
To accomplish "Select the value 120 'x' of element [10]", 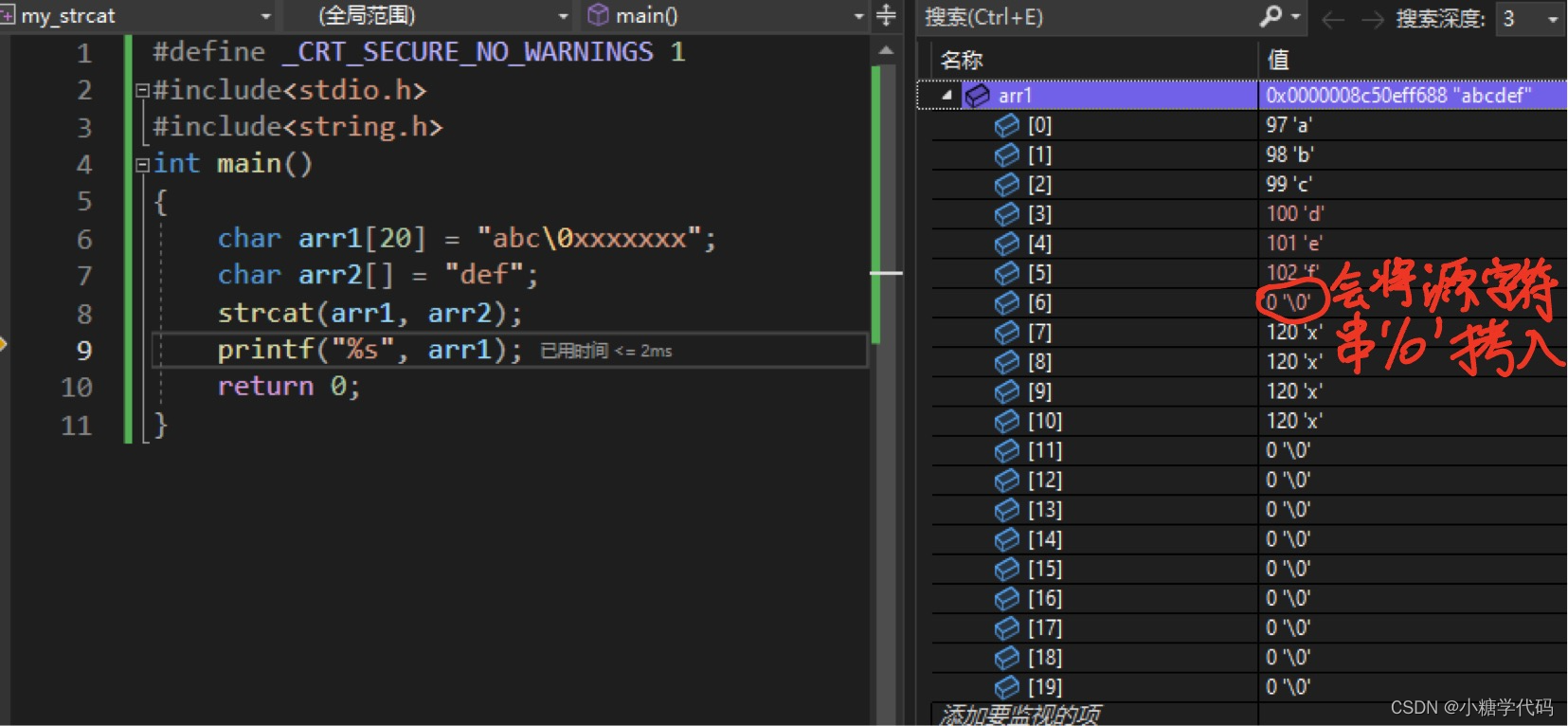I will (1294, 421).
